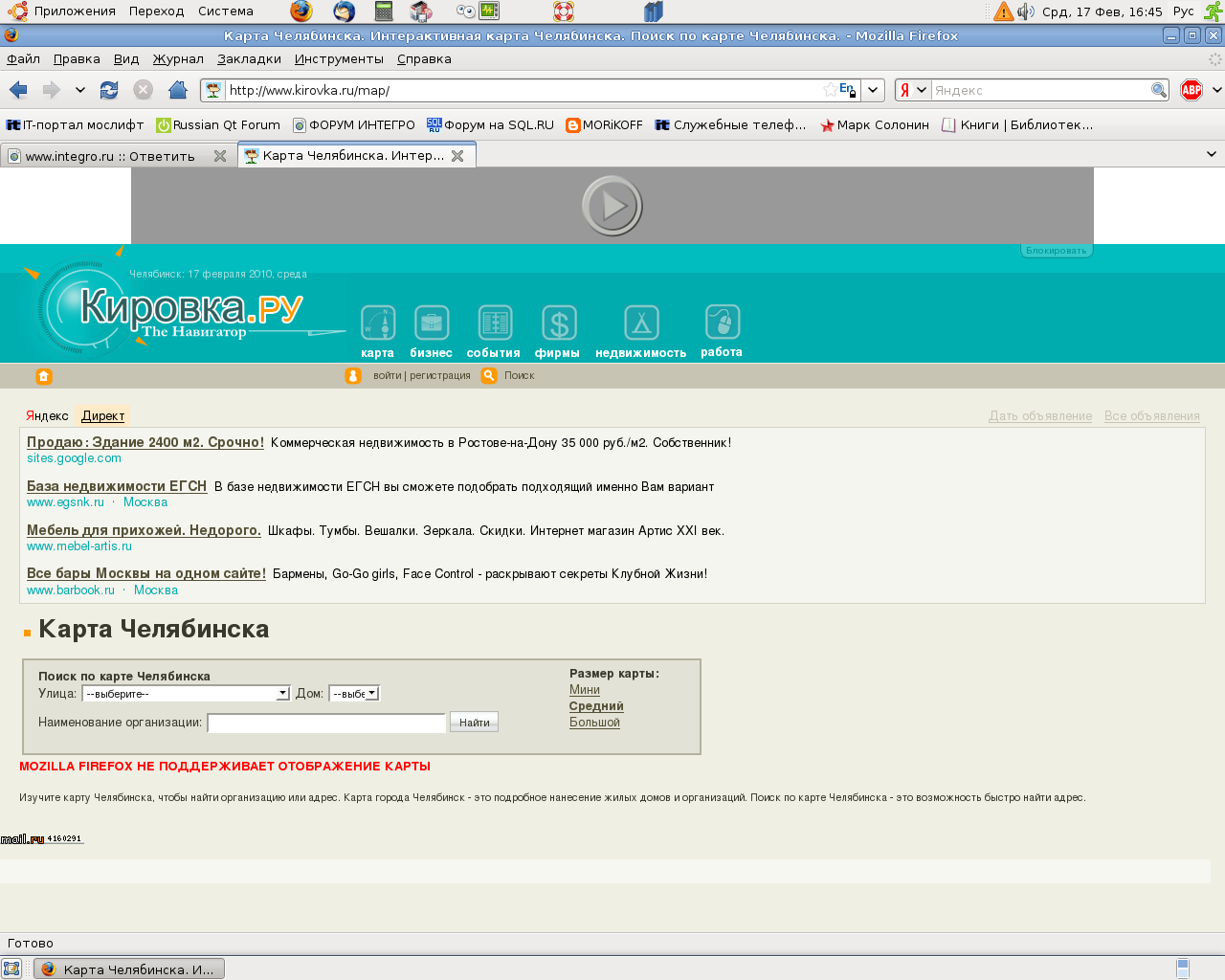Image resolution: width=1225 pixels, height=980 pixels.
Task: Close the 'Карта Челябинска' tab
Action: coord(457,156)
